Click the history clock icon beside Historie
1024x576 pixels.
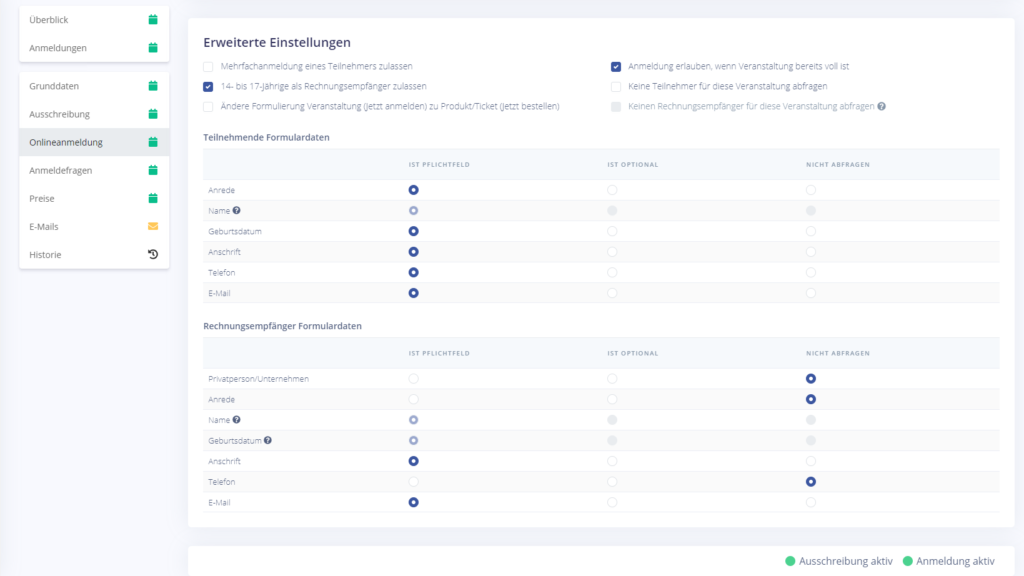pyautogui.click(x=153, y=255)
